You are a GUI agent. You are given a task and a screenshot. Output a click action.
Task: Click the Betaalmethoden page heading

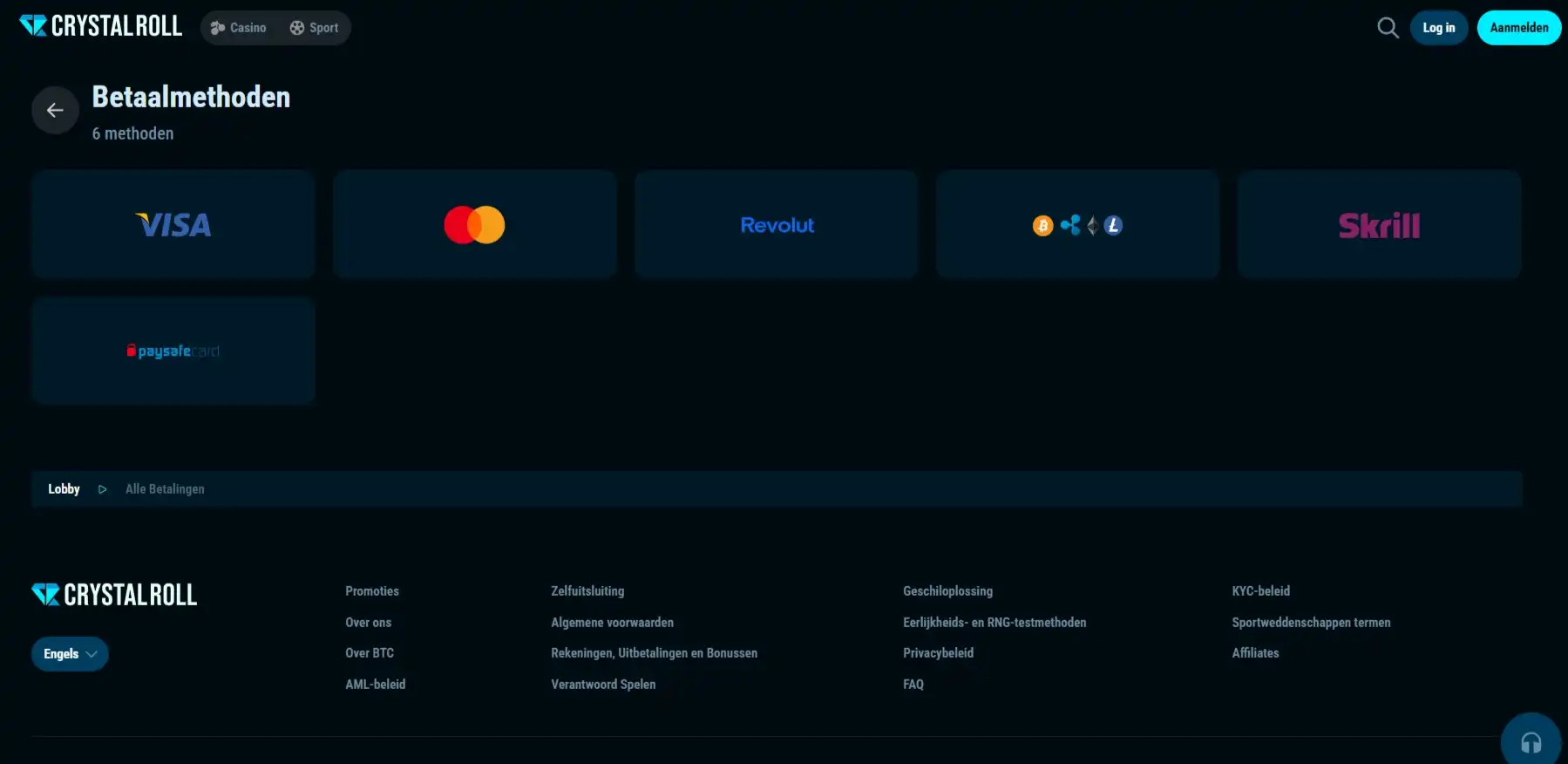coord(191,97)
